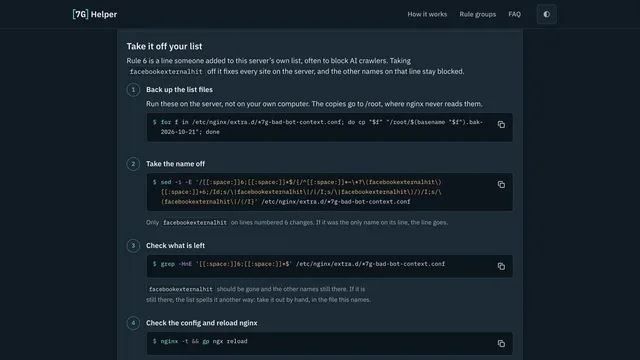Viewport: 640px width, 360px height.
Task: Click the 'Take the name off' step heading
Action: [176, 164]
